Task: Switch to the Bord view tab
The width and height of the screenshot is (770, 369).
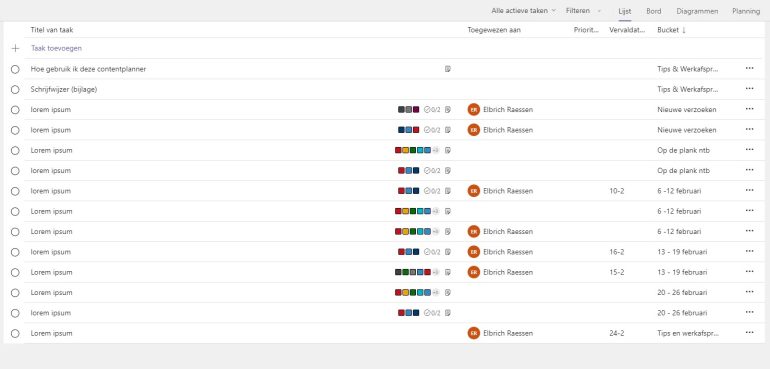Action: pos(654,11)
